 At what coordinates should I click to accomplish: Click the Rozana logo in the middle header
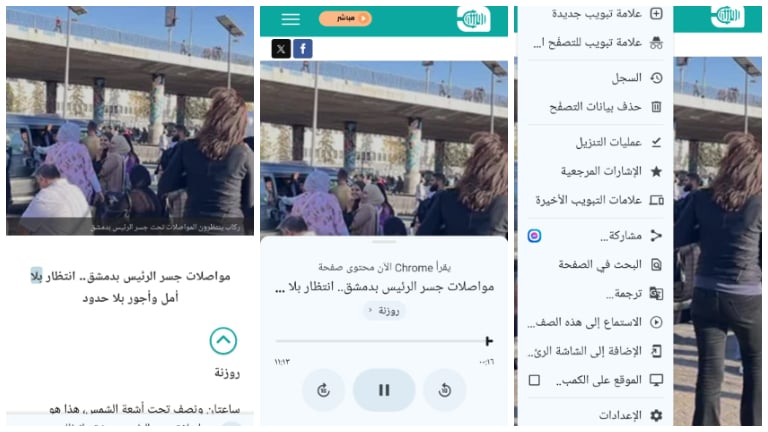click(x=473, y=20)
